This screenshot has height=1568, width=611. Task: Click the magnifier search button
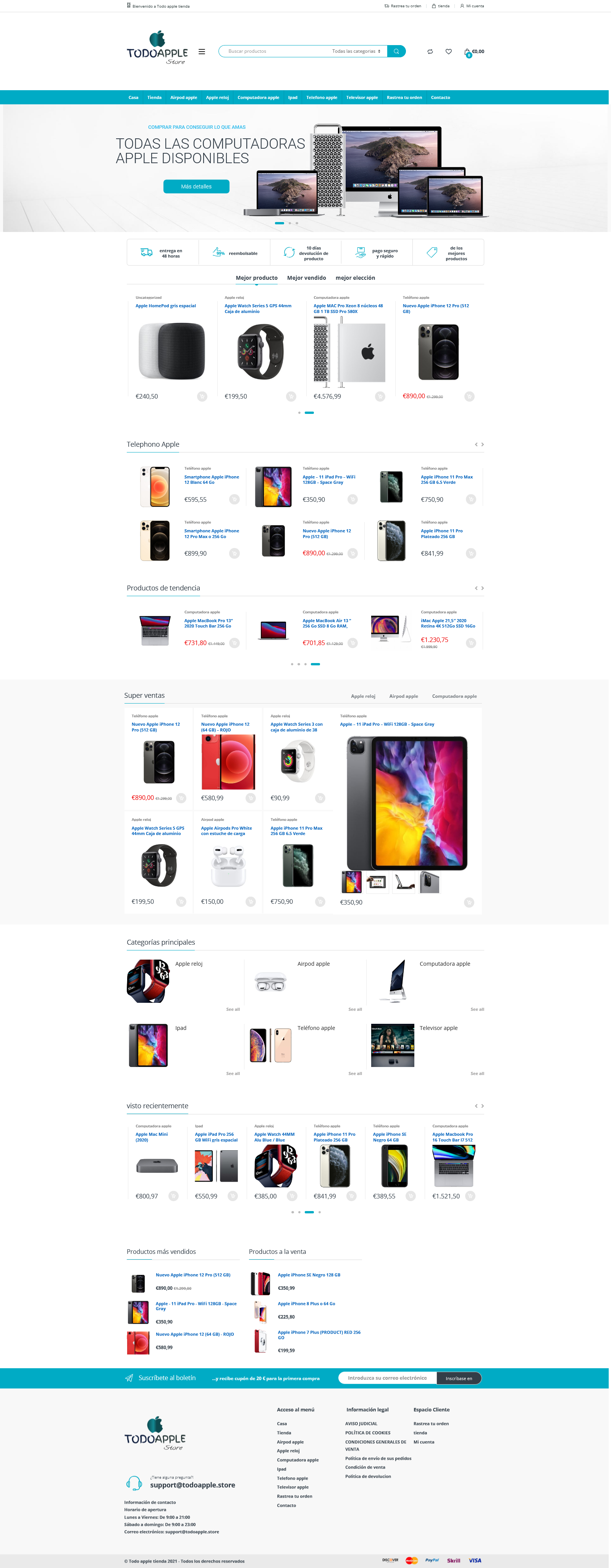pyautogui.click(x=396, y=52)
